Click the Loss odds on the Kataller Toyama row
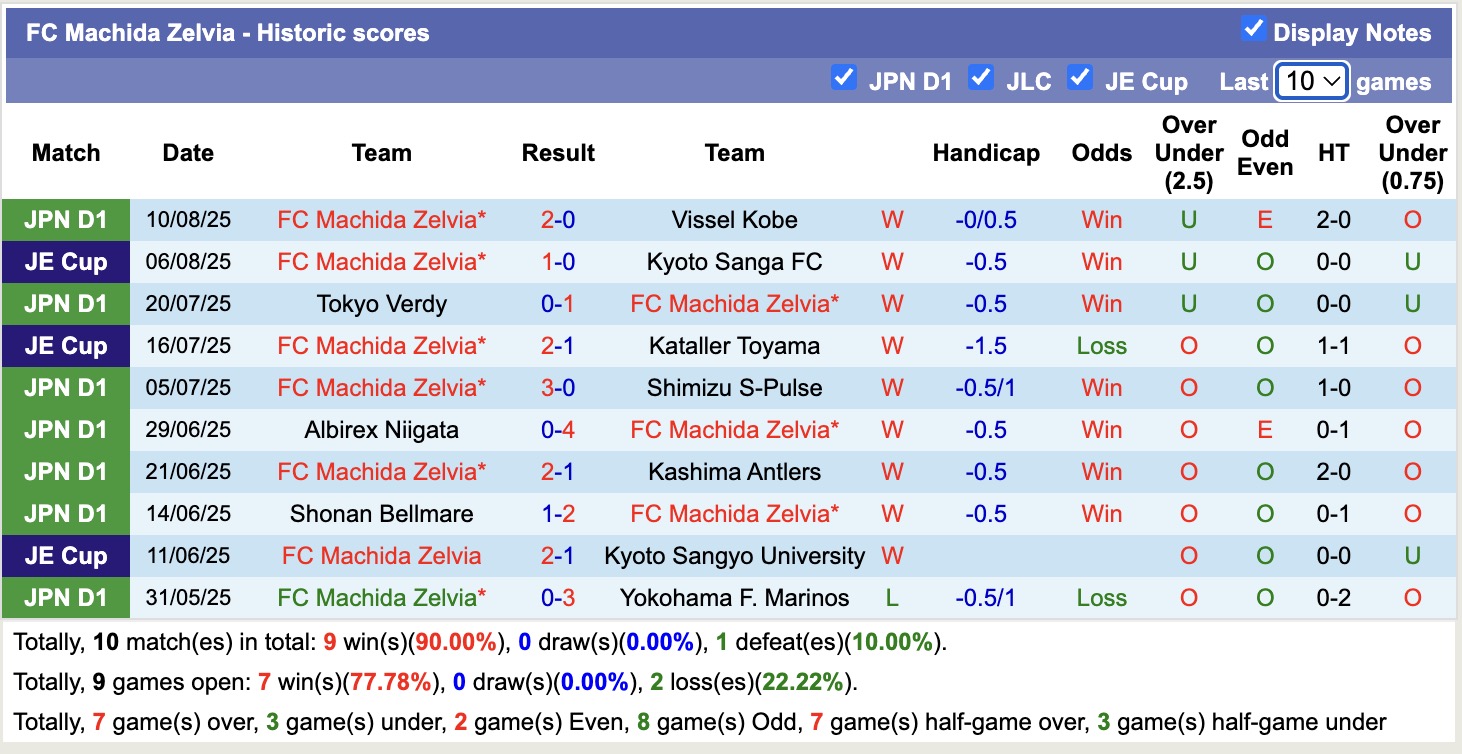The height and width of the screenshot is (754, 1462). click(x=1100, y=345)
